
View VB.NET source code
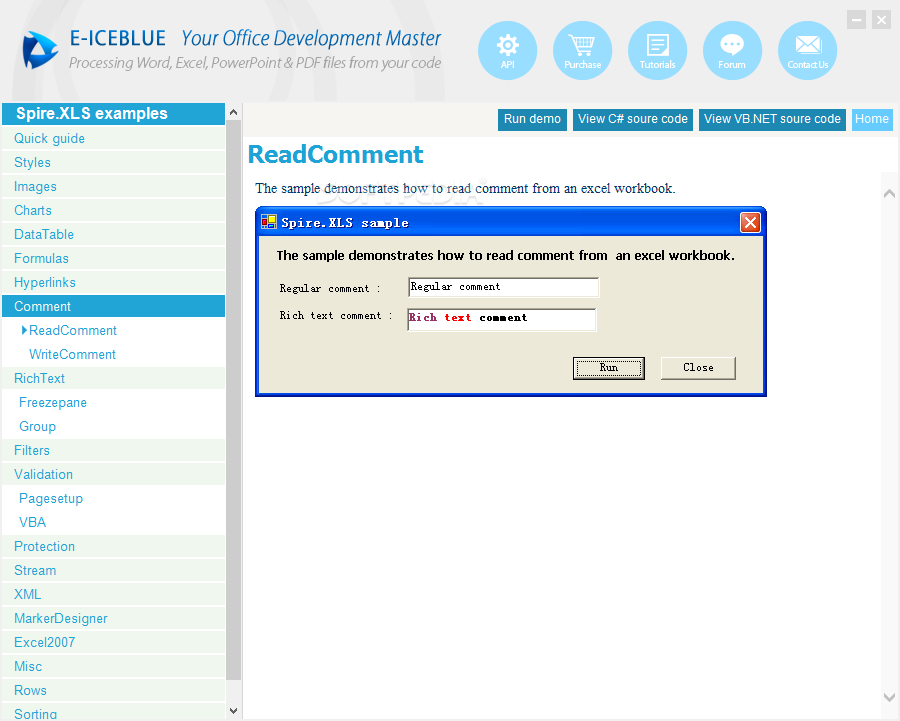772,119
